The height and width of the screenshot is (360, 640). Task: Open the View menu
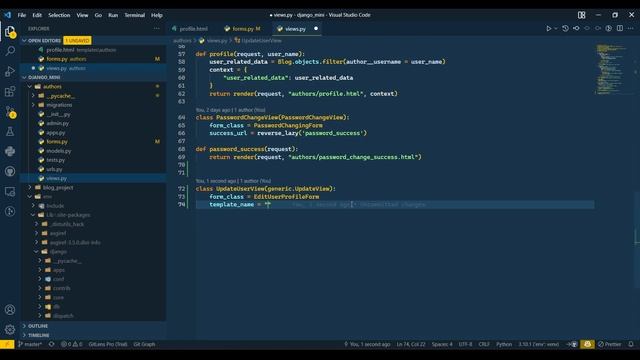tap(82, 15)
